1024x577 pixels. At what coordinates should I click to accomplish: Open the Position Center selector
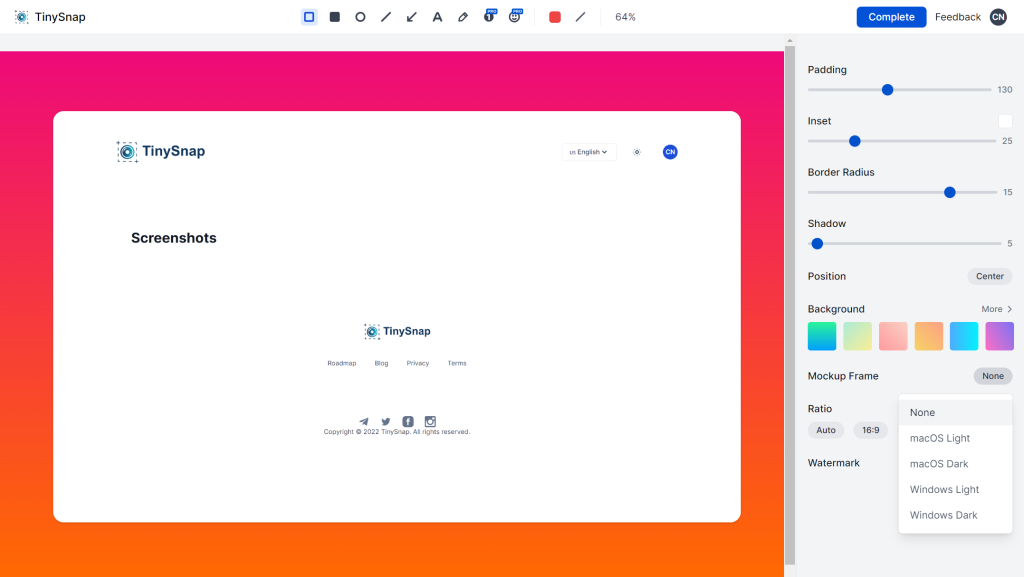[x=989, y=276]
